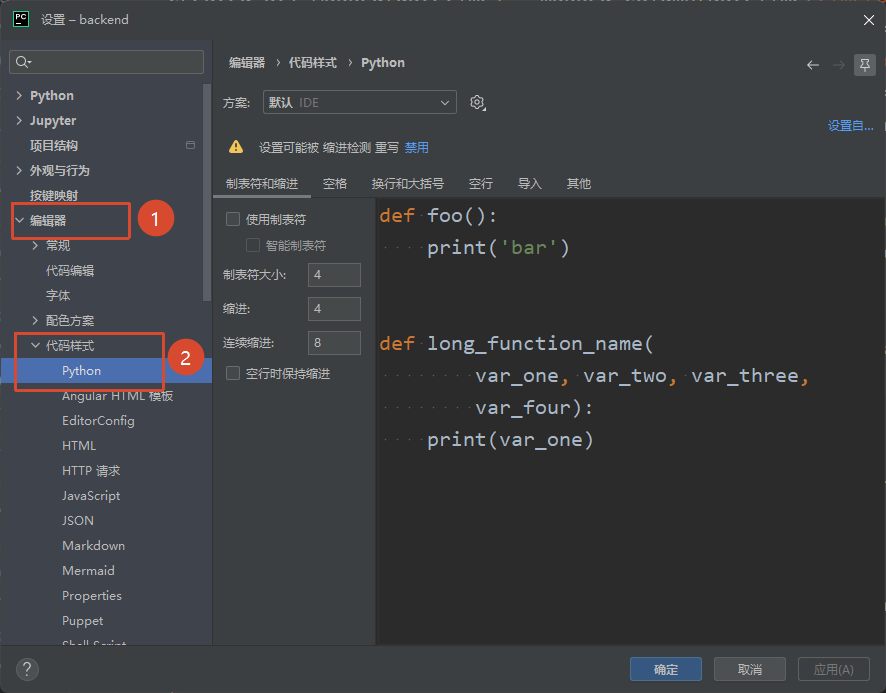Switch to the 空格 tab

[x=335, y=184]
